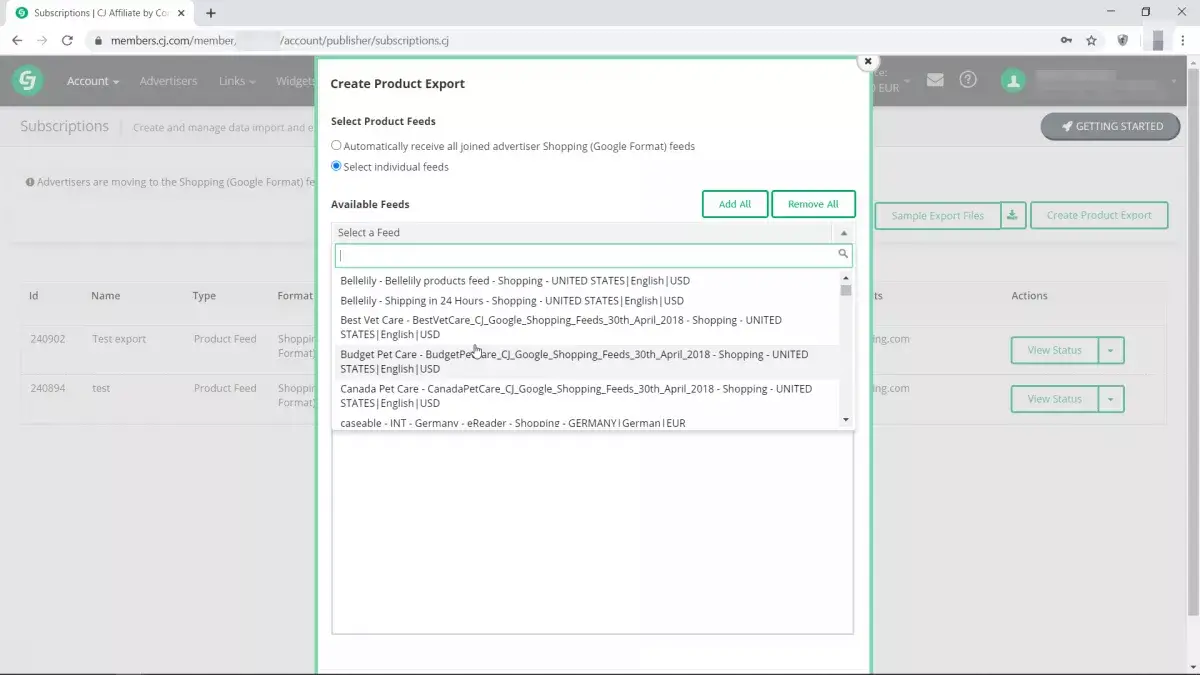
Task: Click feed list scroll up arrow
Action: 846,277
